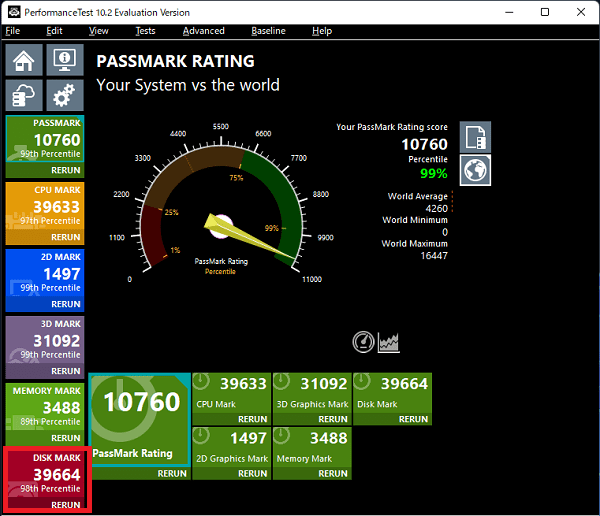600x516 pixels.
Task: Rerun the CPU Mark from the sidebar
Action: click(66, 237)
